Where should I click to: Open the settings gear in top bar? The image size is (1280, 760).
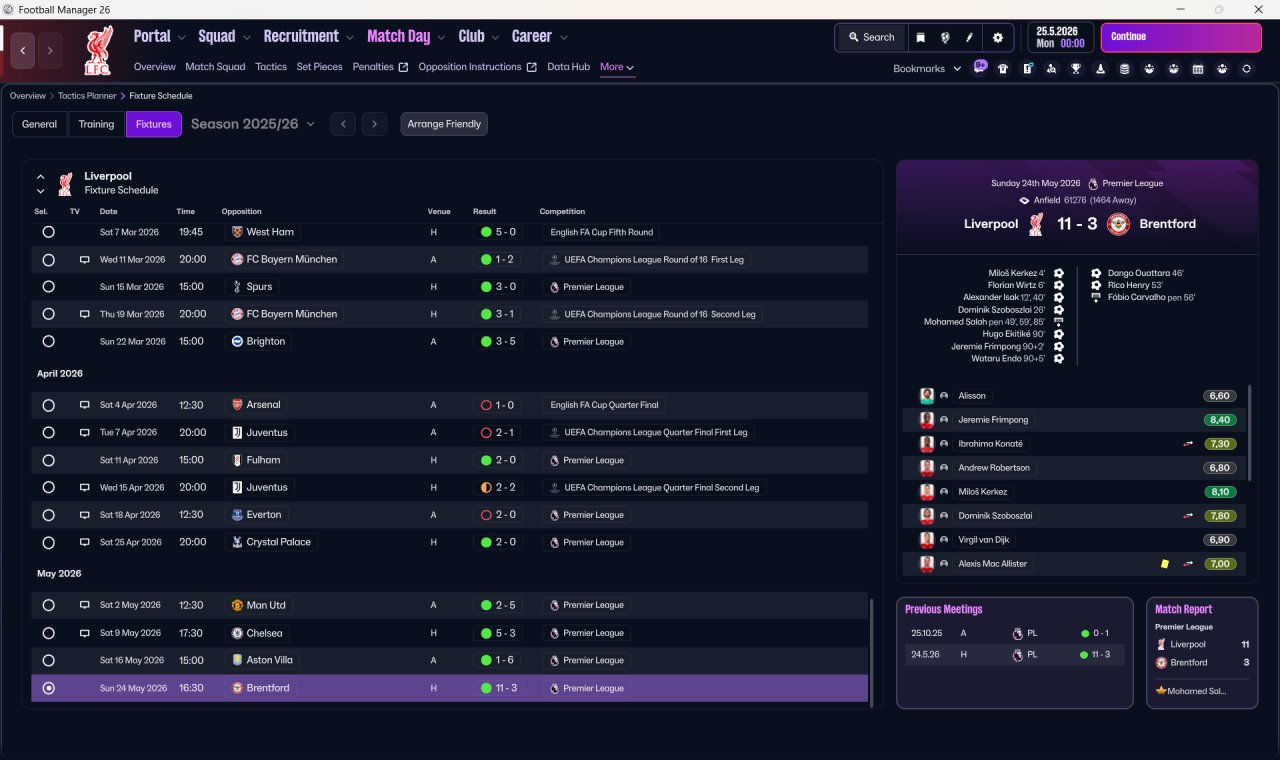coord(997,37)
